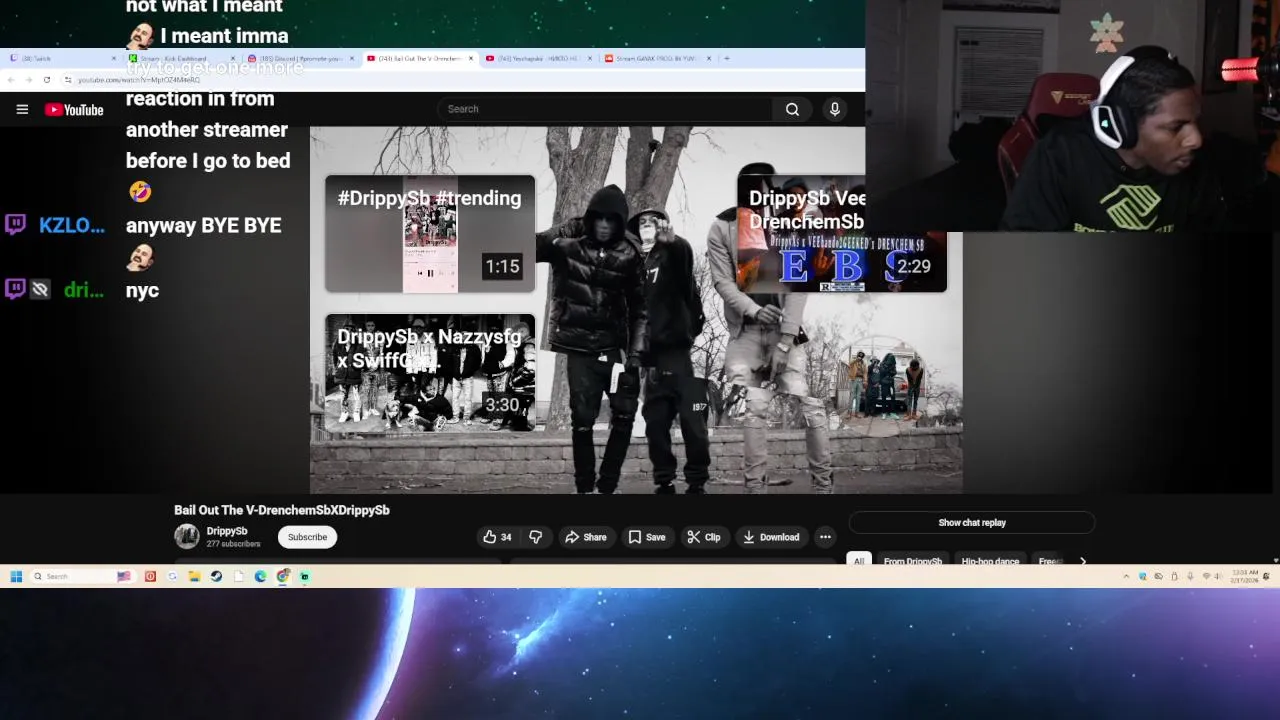The width and height of the screenshot is (1280, 720).
Task: Dislike the video with thumbs-down button
Action: (x=535, y=537)
